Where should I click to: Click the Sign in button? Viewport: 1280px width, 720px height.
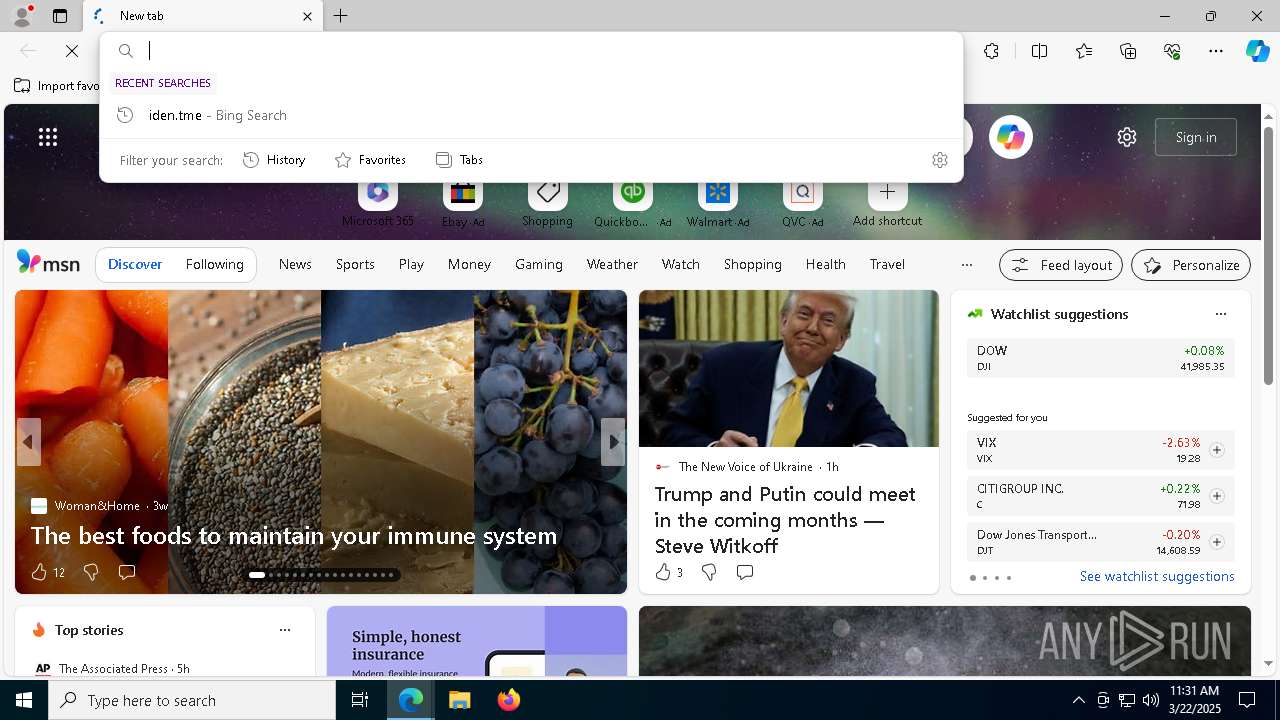pyautogui.click(x=1196, y=137)
